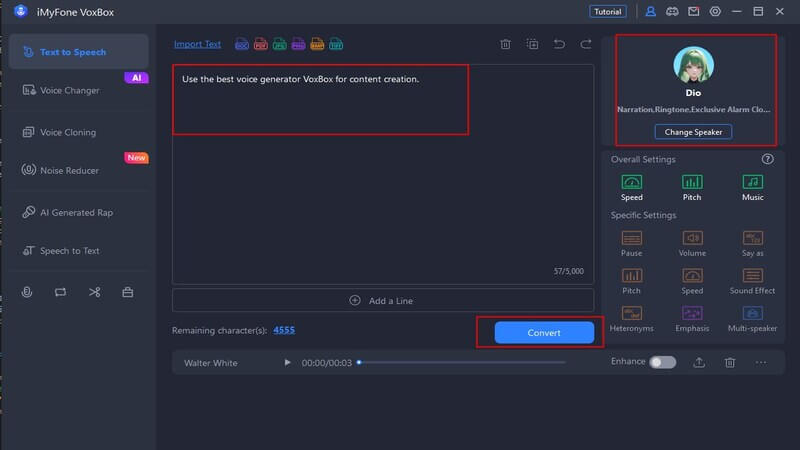Click the Tutorial button

coord(608,11)
